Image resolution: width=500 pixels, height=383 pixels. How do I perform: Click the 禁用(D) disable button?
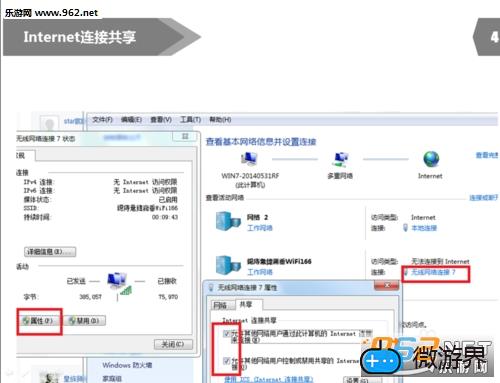(85, 321)
